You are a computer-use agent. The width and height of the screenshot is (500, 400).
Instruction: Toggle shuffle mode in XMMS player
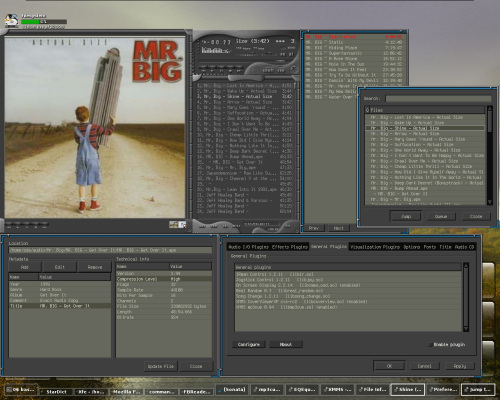(x=268, y=71)
